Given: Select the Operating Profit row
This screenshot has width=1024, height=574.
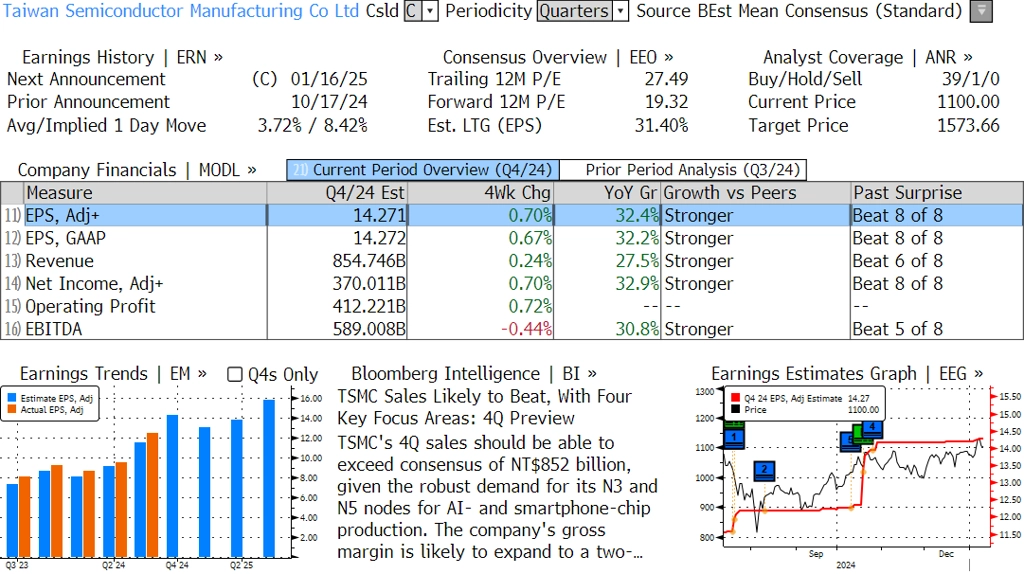Looking at the screenshot, I should 512,306.
